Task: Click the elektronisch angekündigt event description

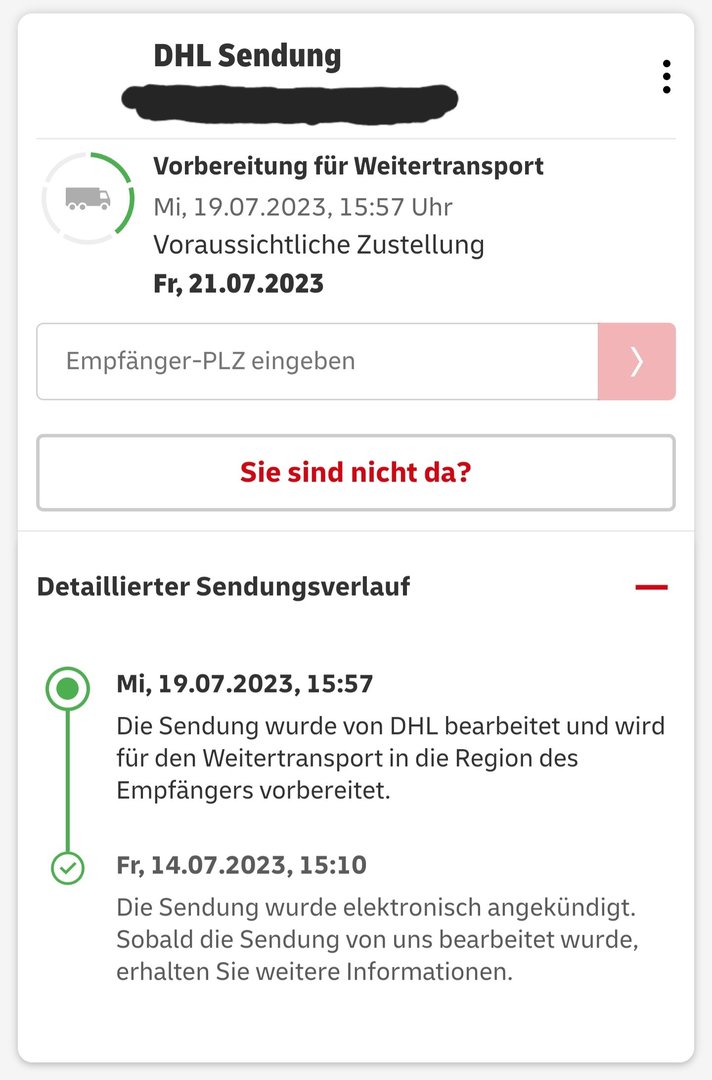Action: [x=377, y=939]
